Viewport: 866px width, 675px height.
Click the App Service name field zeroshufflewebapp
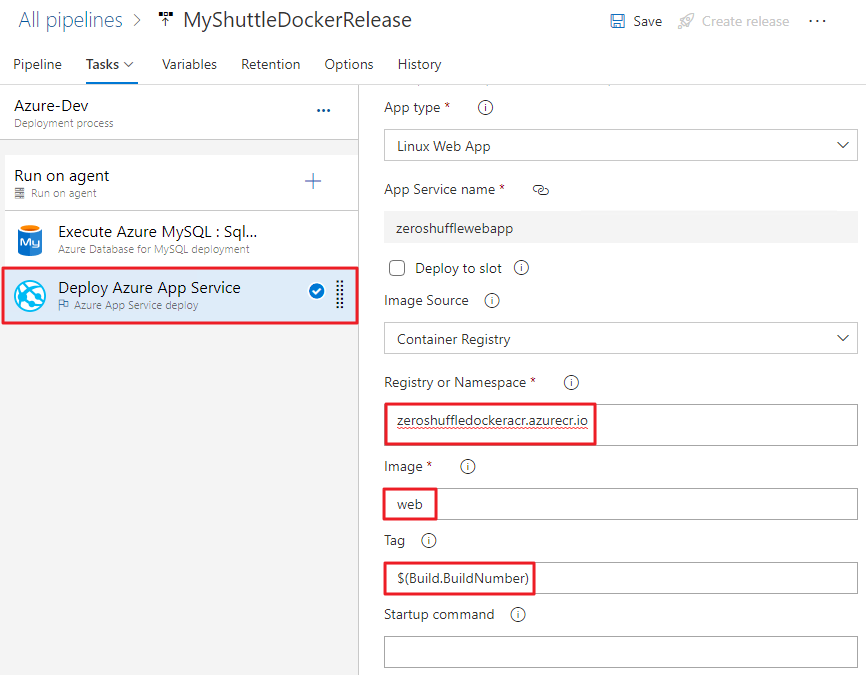[x=621, y=228]
